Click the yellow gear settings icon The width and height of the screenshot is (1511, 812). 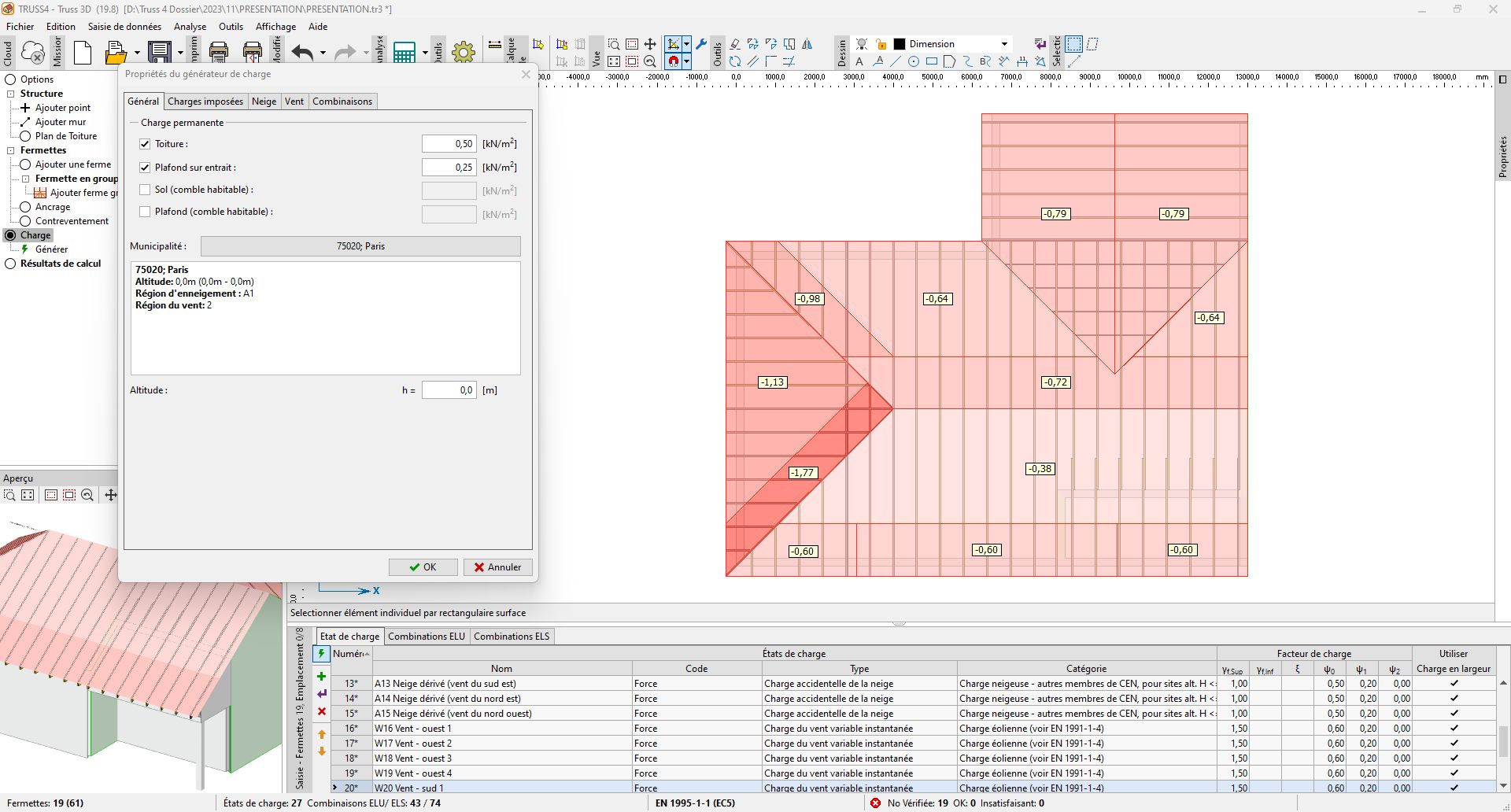pyautogui.click(x=464, y=53)
